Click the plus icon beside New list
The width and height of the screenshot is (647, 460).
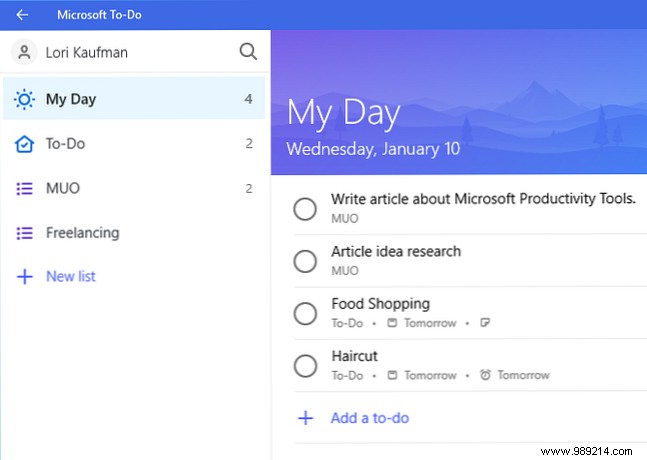tap(25, 276)
